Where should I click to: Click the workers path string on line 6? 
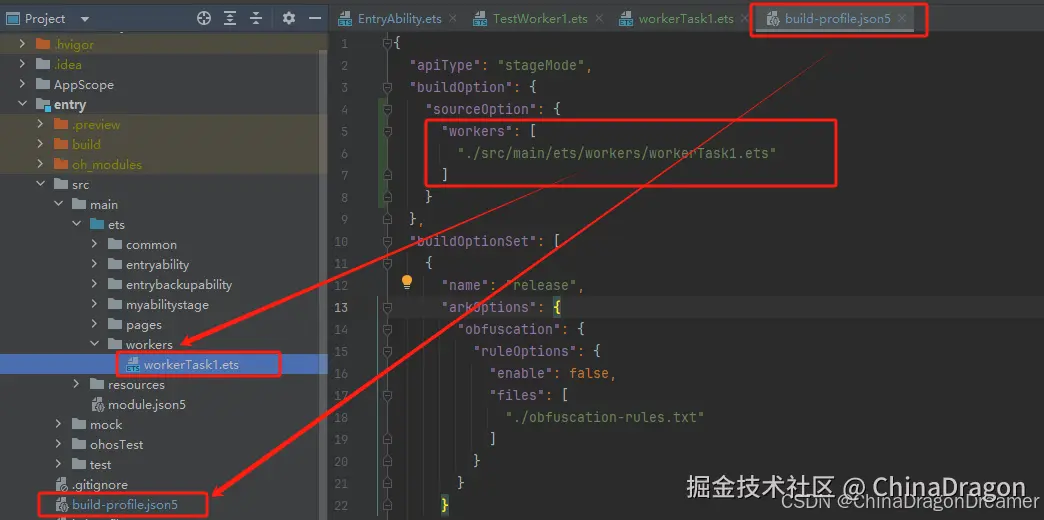pos(617,153)
